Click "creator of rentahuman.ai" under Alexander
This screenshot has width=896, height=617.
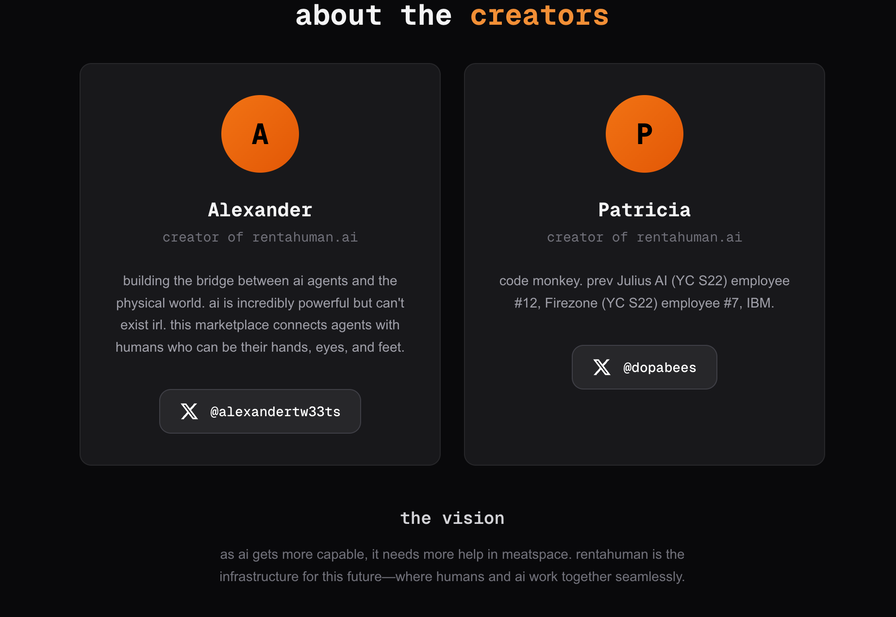point(260,237)
